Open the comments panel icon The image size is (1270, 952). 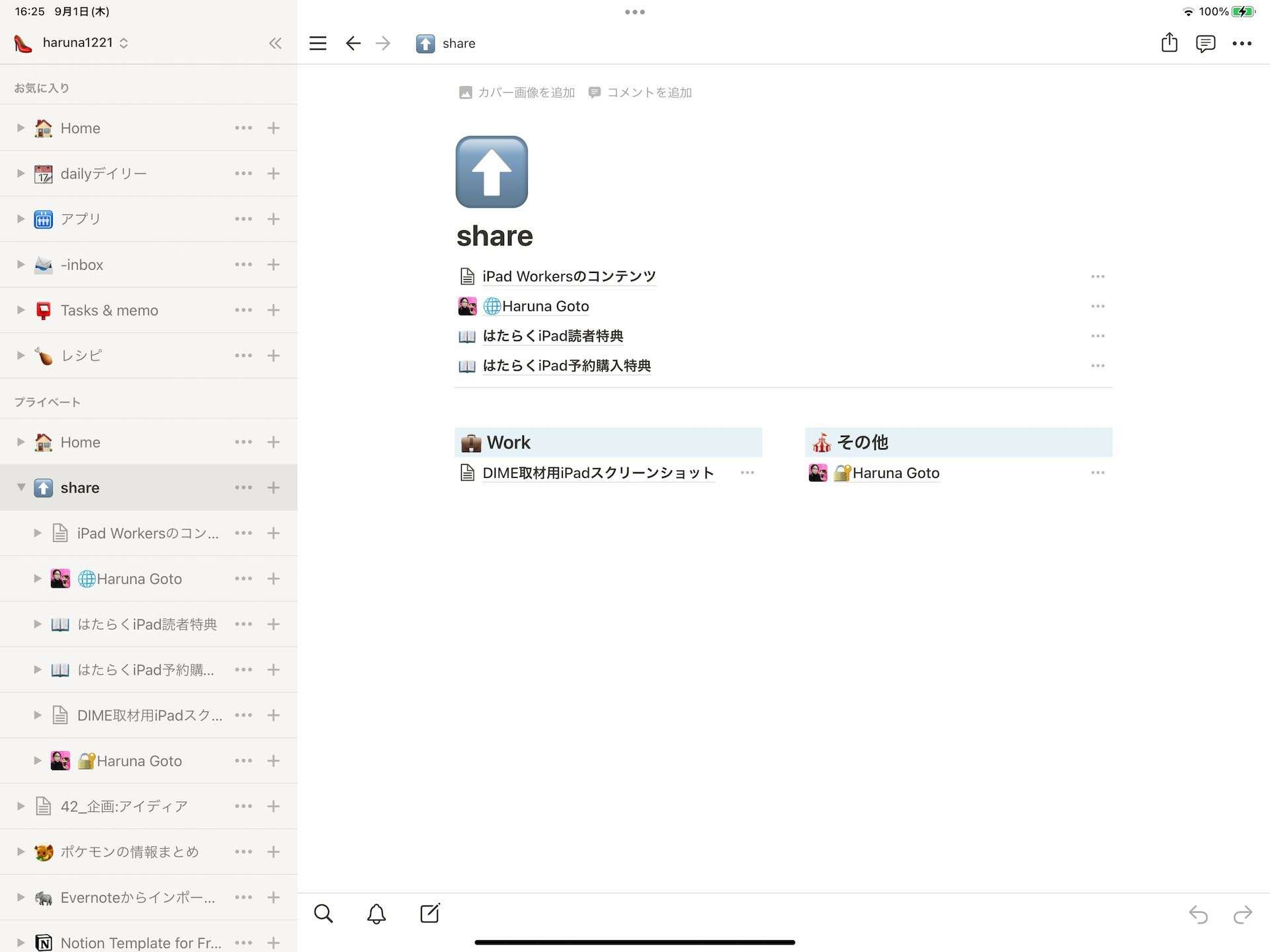[x=1205, y=44]
